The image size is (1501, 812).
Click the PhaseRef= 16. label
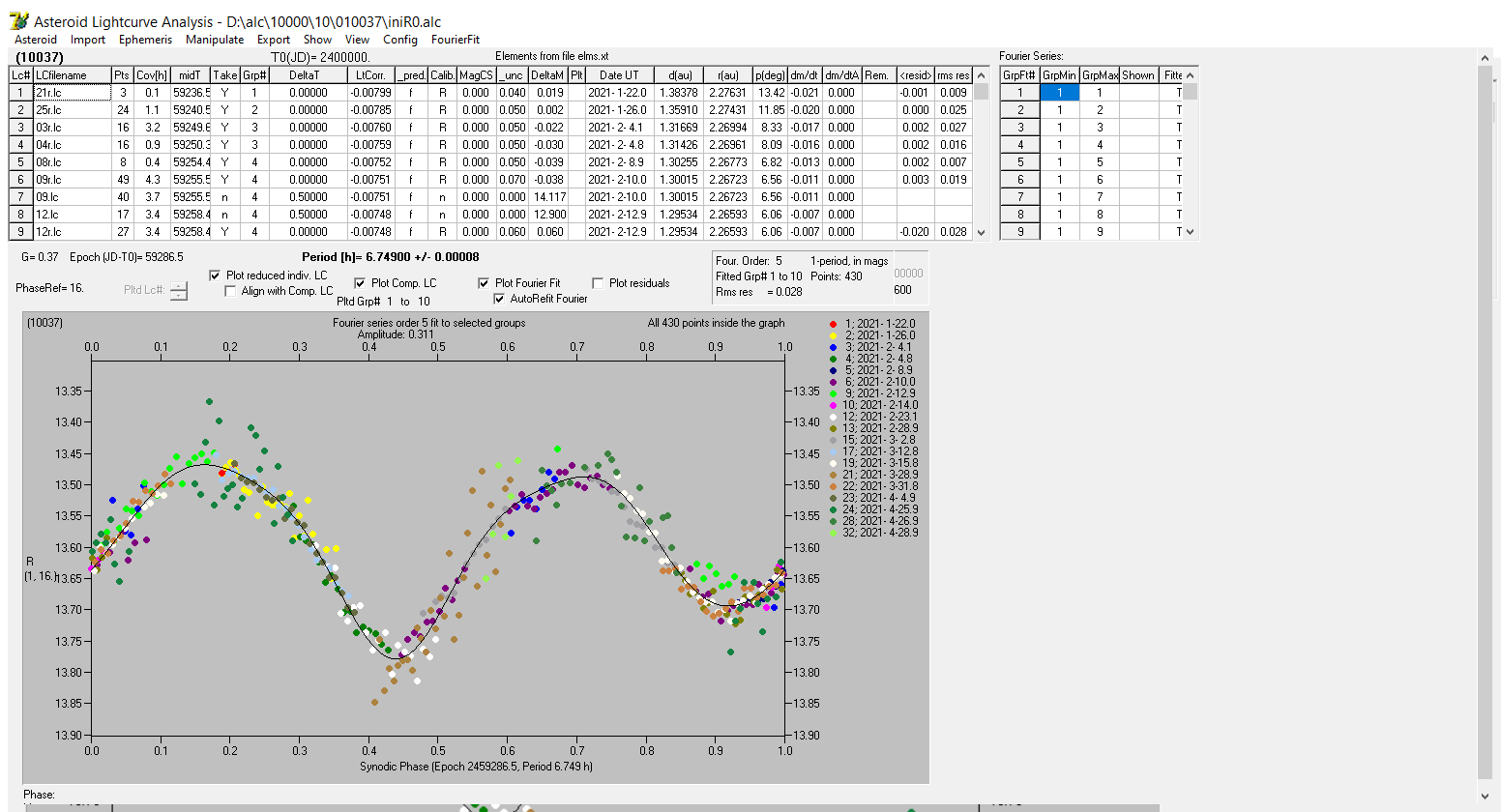50,288
